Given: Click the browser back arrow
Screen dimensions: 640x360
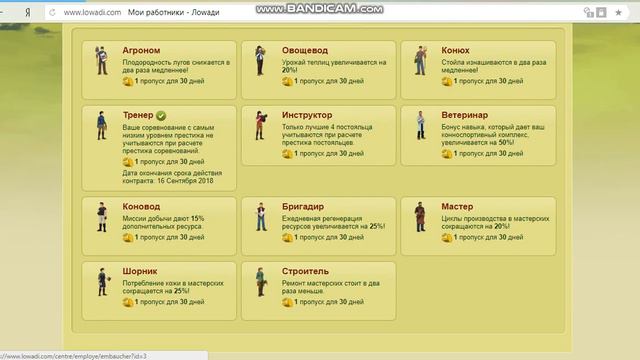Looking at the screenshot, I should [2, 13].
